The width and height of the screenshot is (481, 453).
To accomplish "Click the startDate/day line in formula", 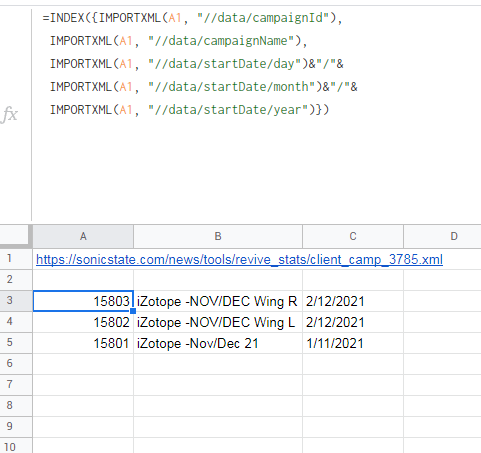I will click(196, 64).
